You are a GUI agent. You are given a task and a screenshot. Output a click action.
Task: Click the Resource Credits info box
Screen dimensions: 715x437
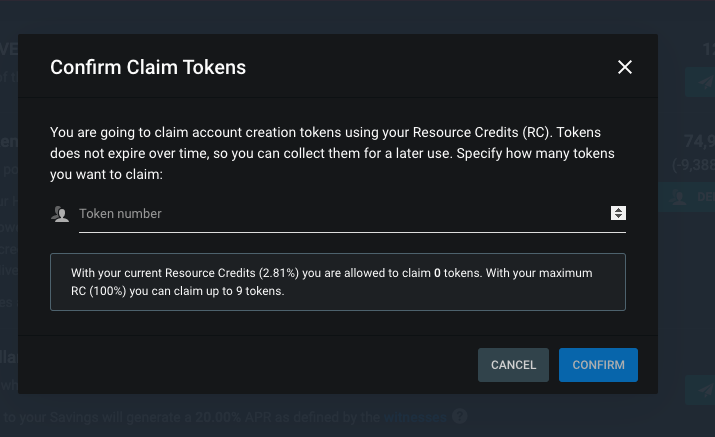coord(338,282)
